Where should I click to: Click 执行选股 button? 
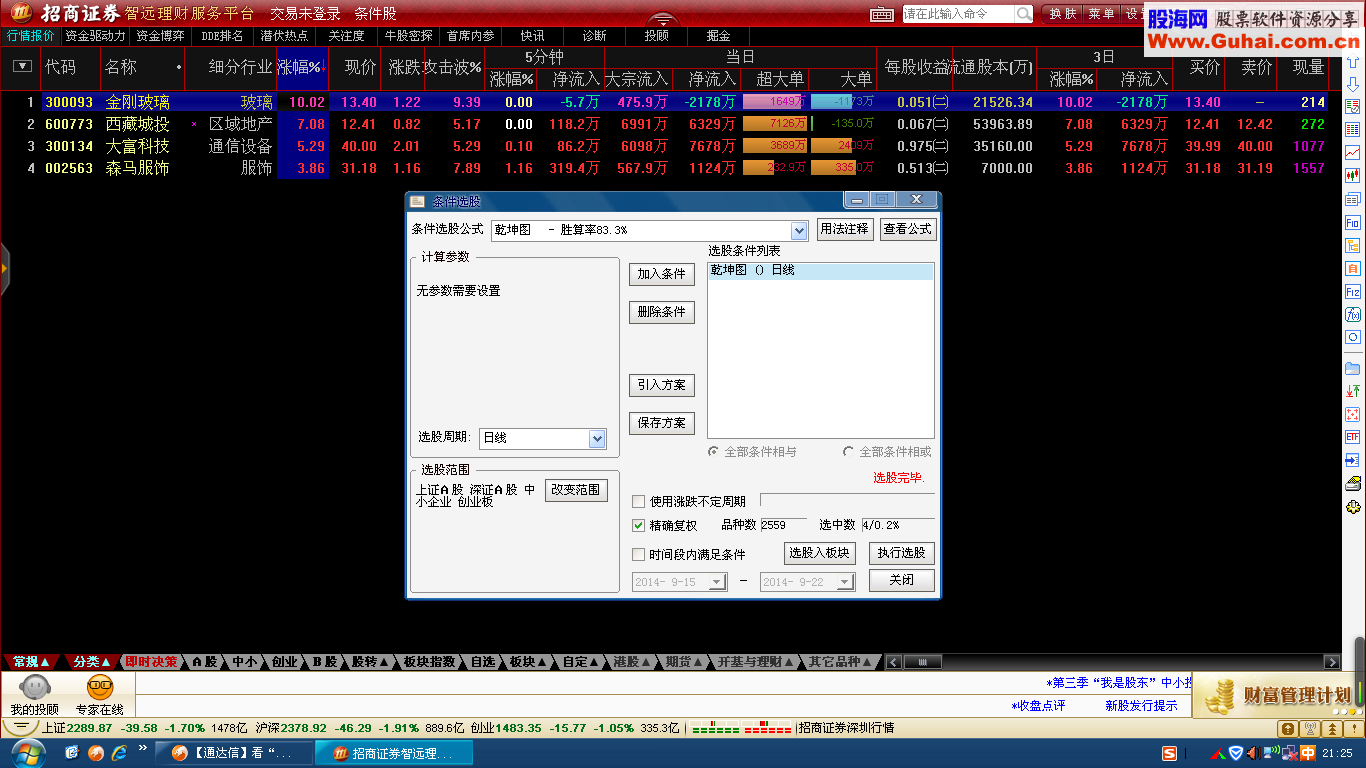tap(901, 553)
